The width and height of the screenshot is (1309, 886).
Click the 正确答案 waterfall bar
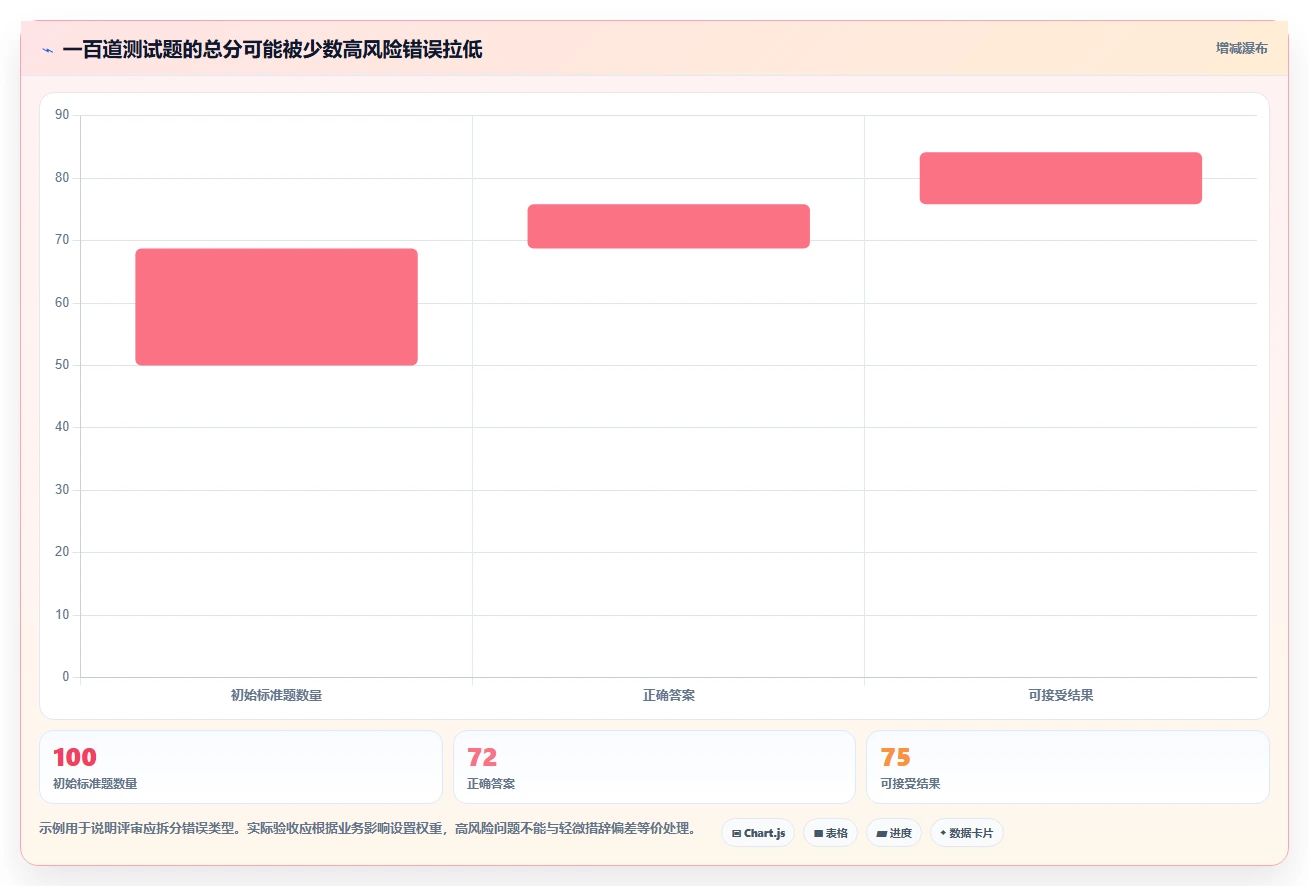[668, 226]
